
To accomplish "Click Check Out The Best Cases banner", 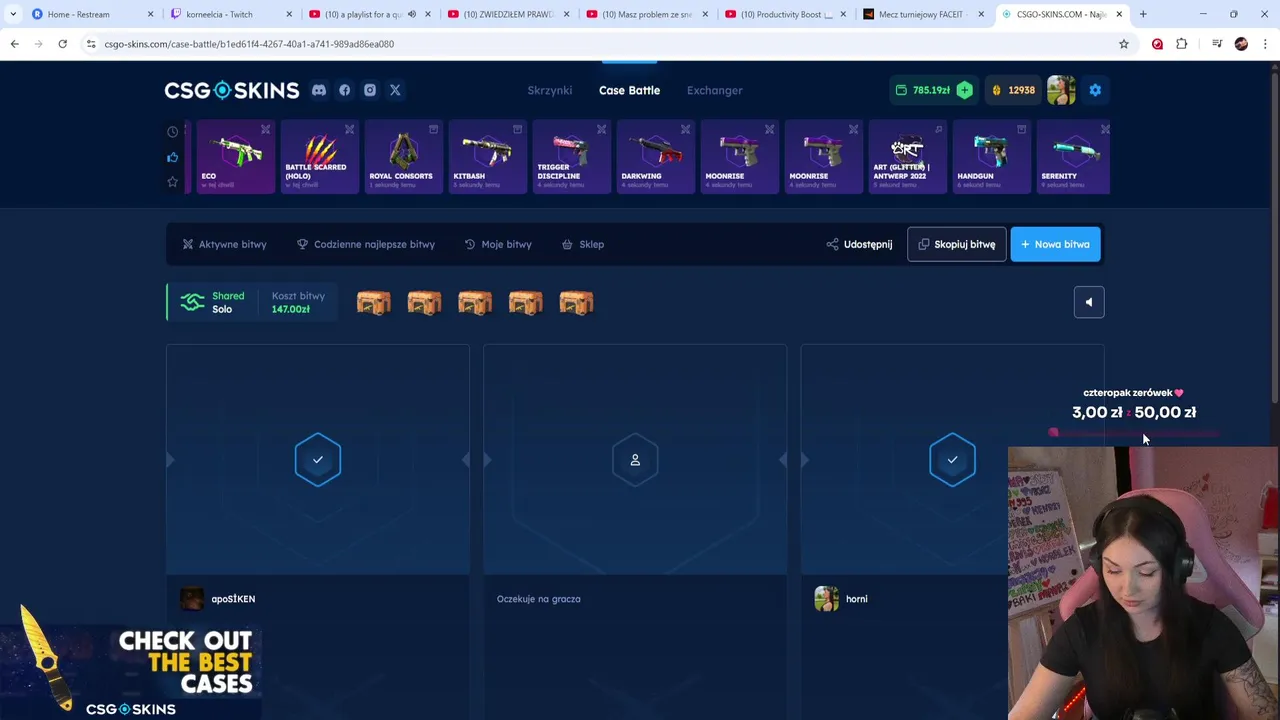I will [131, 662].
